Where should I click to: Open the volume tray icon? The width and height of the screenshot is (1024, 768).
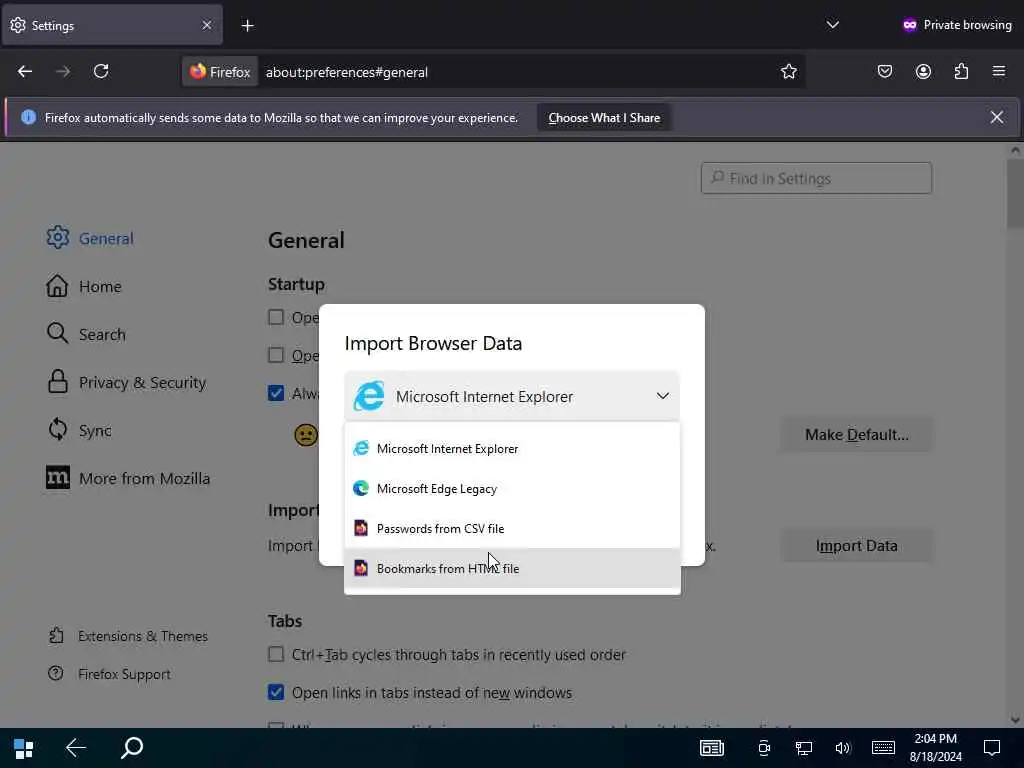(842, 748)
